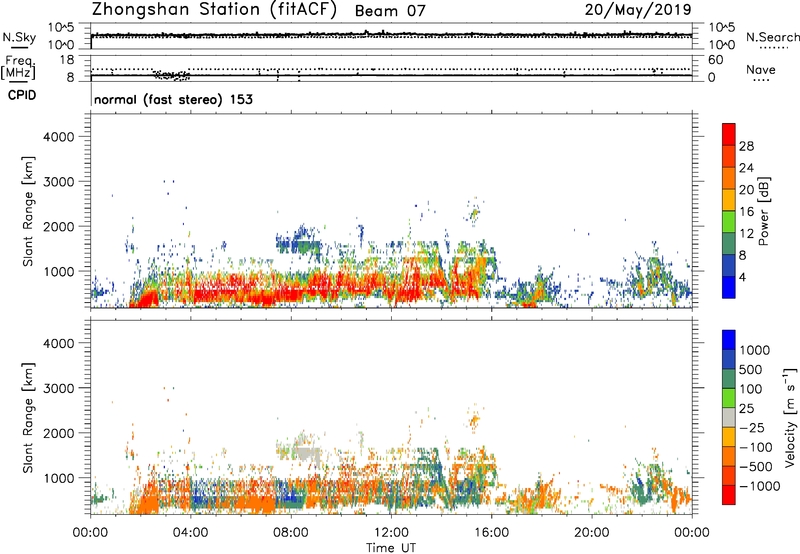Viewport: 800px width, 554px height.
Task: Pick the gray -25 to 25 Velocity segment
Action: pos(729,418)
